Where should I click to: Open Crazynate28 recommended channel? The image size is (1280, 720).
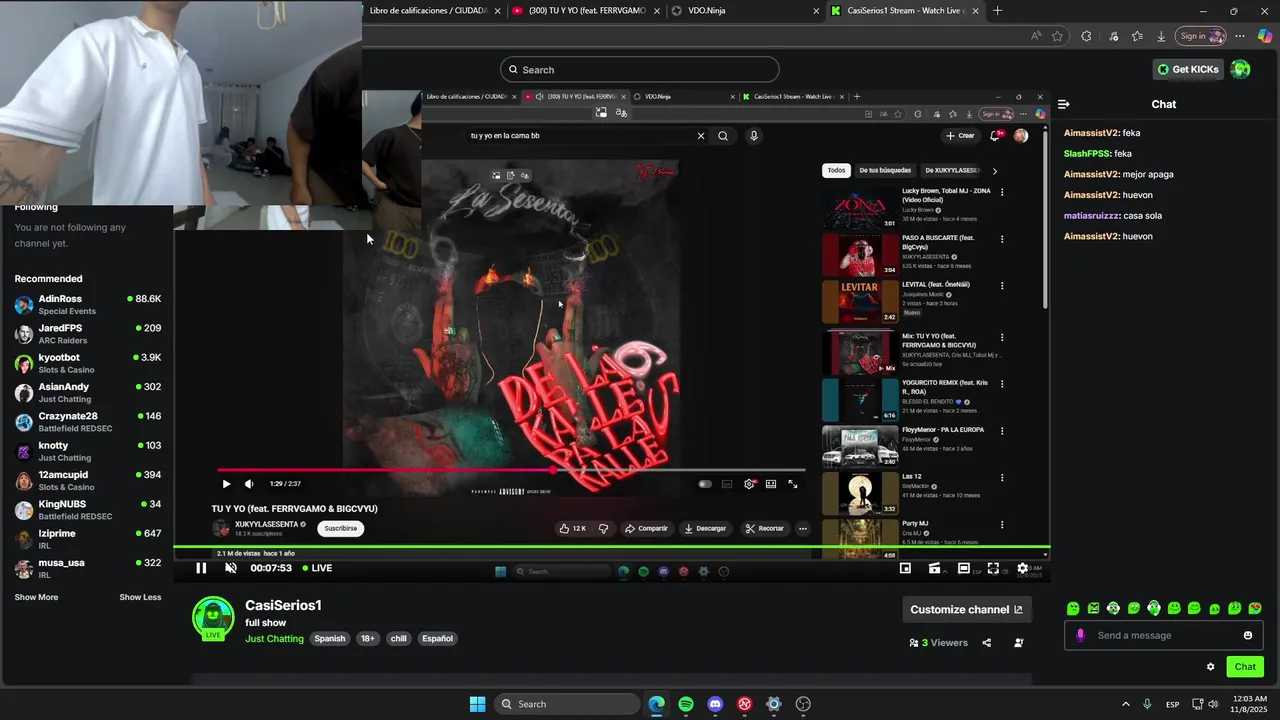coord(88,422)
